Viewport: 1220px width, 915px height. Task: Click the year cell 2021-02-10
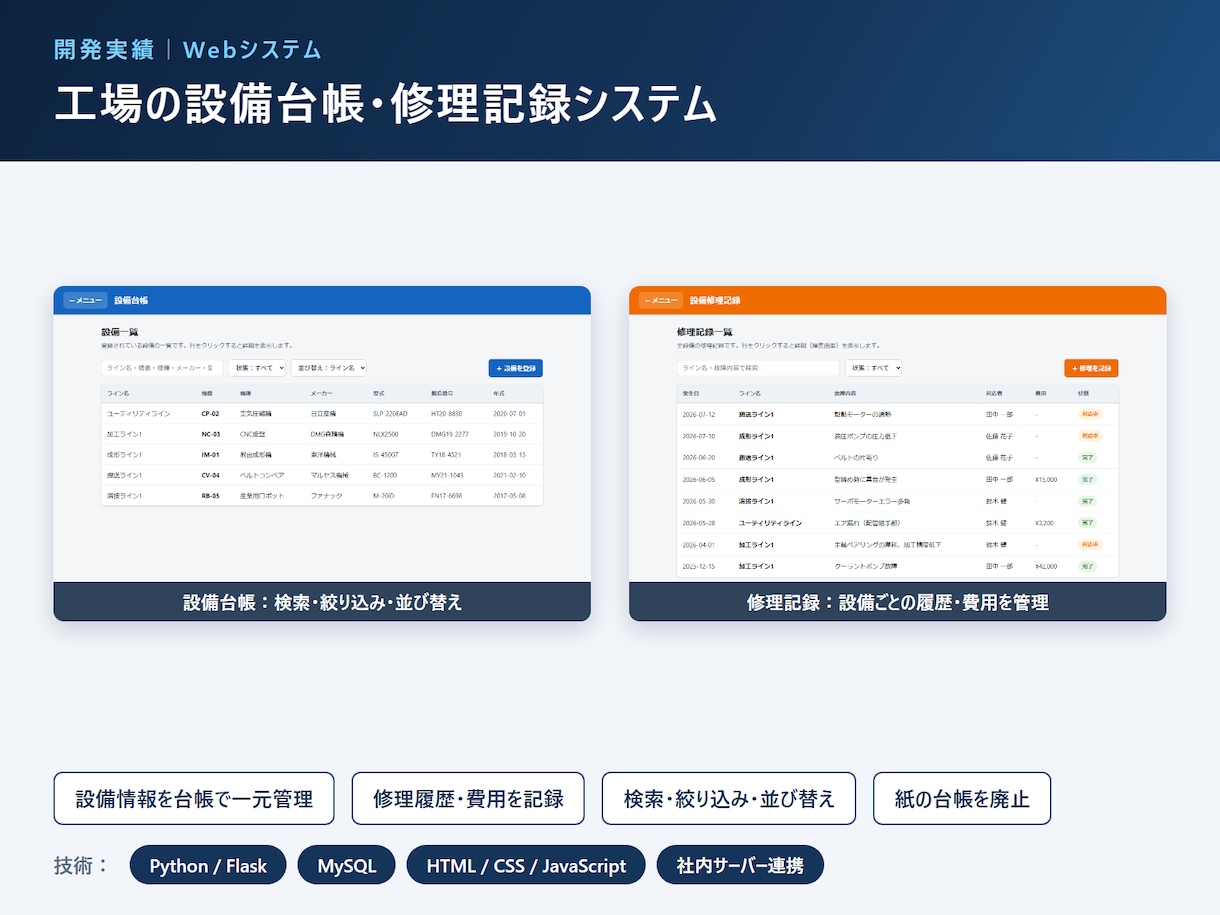point(509,475)
